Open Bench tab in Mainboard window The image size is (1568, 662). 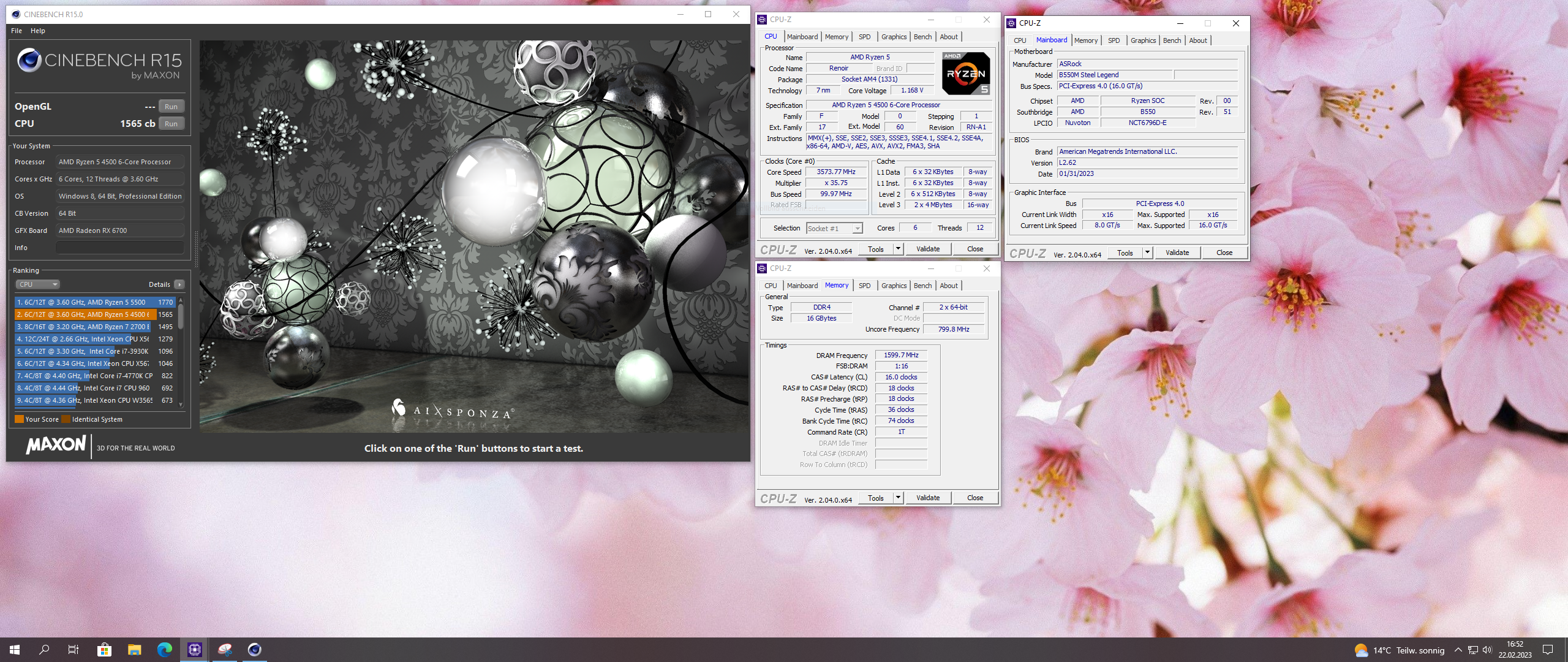pyautogui.click(x=1172, y=40)
